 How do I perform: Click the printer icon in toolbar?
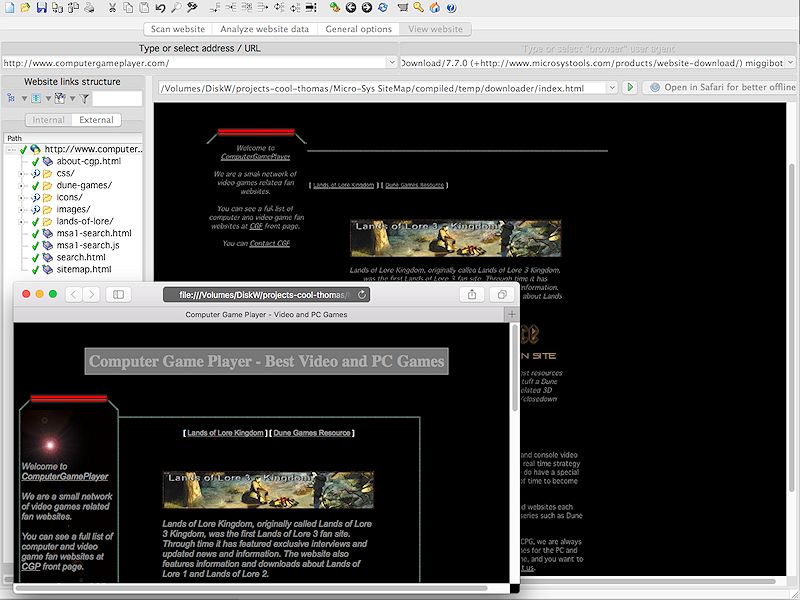[x=89, y=8]
